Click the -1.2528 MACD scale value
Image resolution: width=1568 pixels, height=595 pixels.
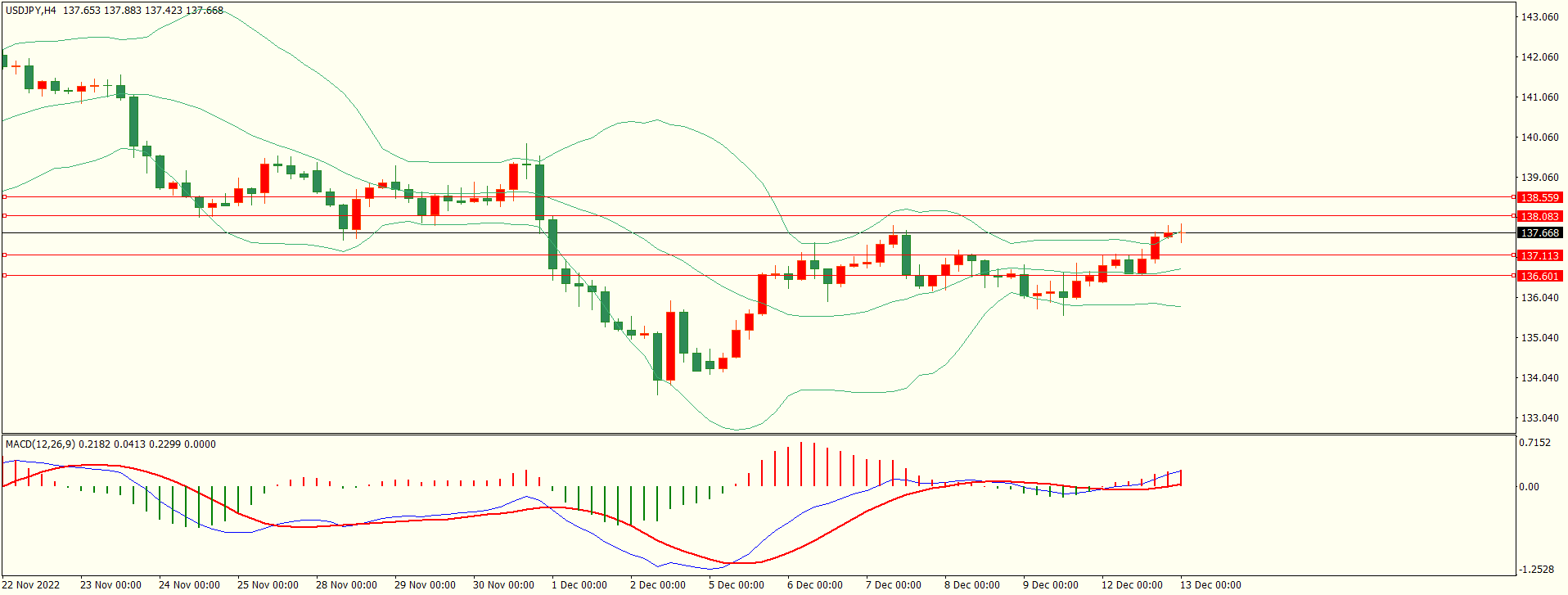[1534, 570]
